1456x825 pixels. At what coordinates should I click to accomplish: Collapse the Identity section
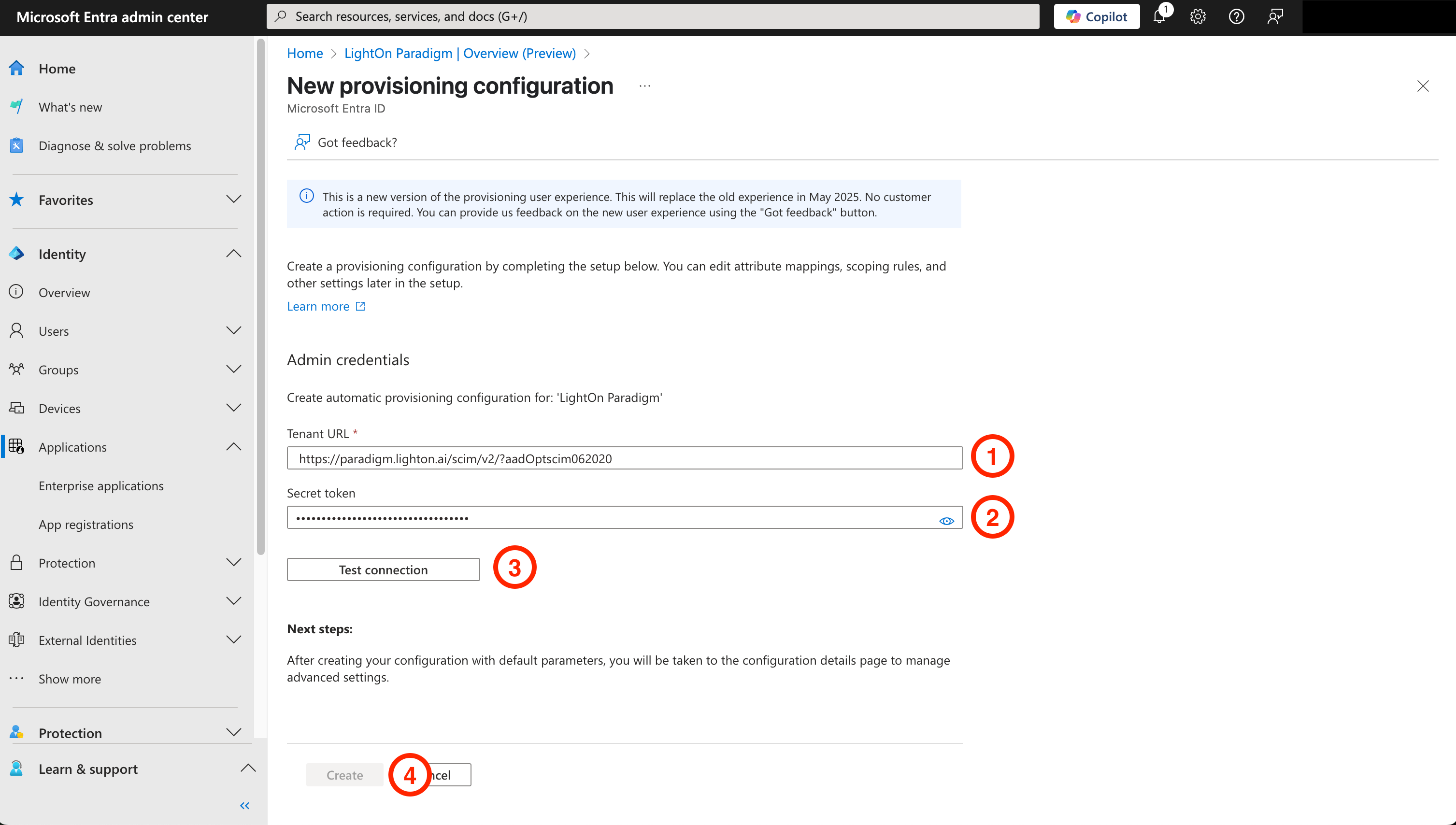pyautogui.click(x=233, y=253)
